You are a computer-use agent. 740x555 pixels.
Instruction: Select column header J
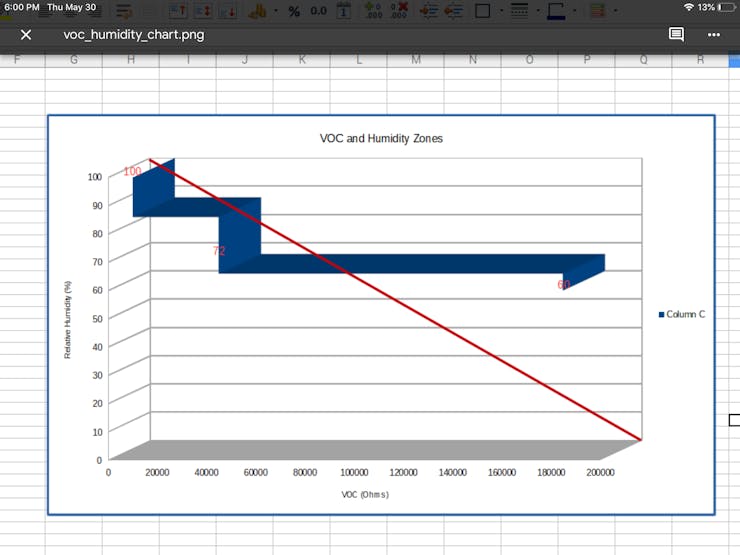coord(245,60)
